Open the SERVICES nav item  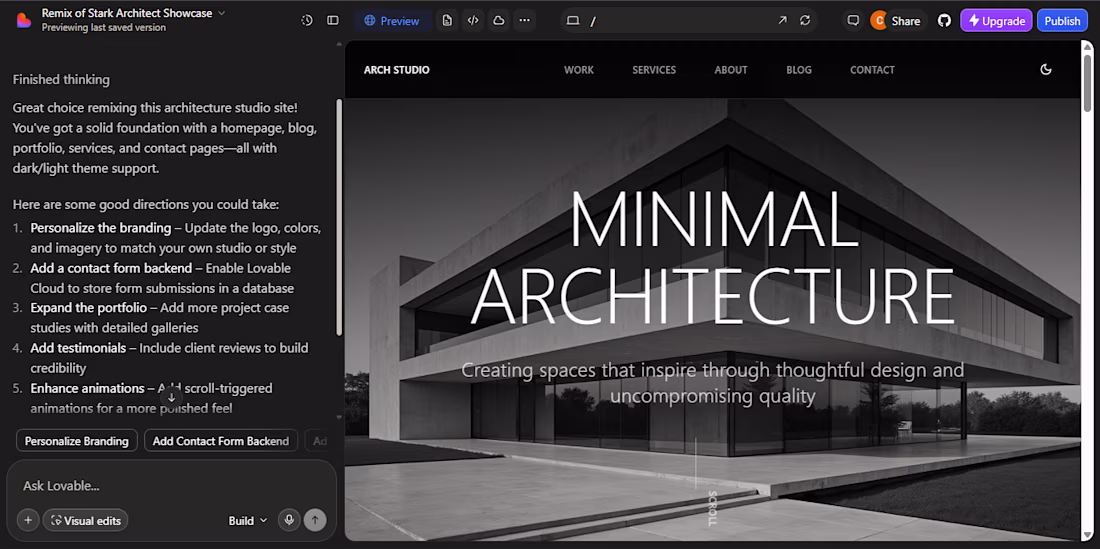click(654, 70)
